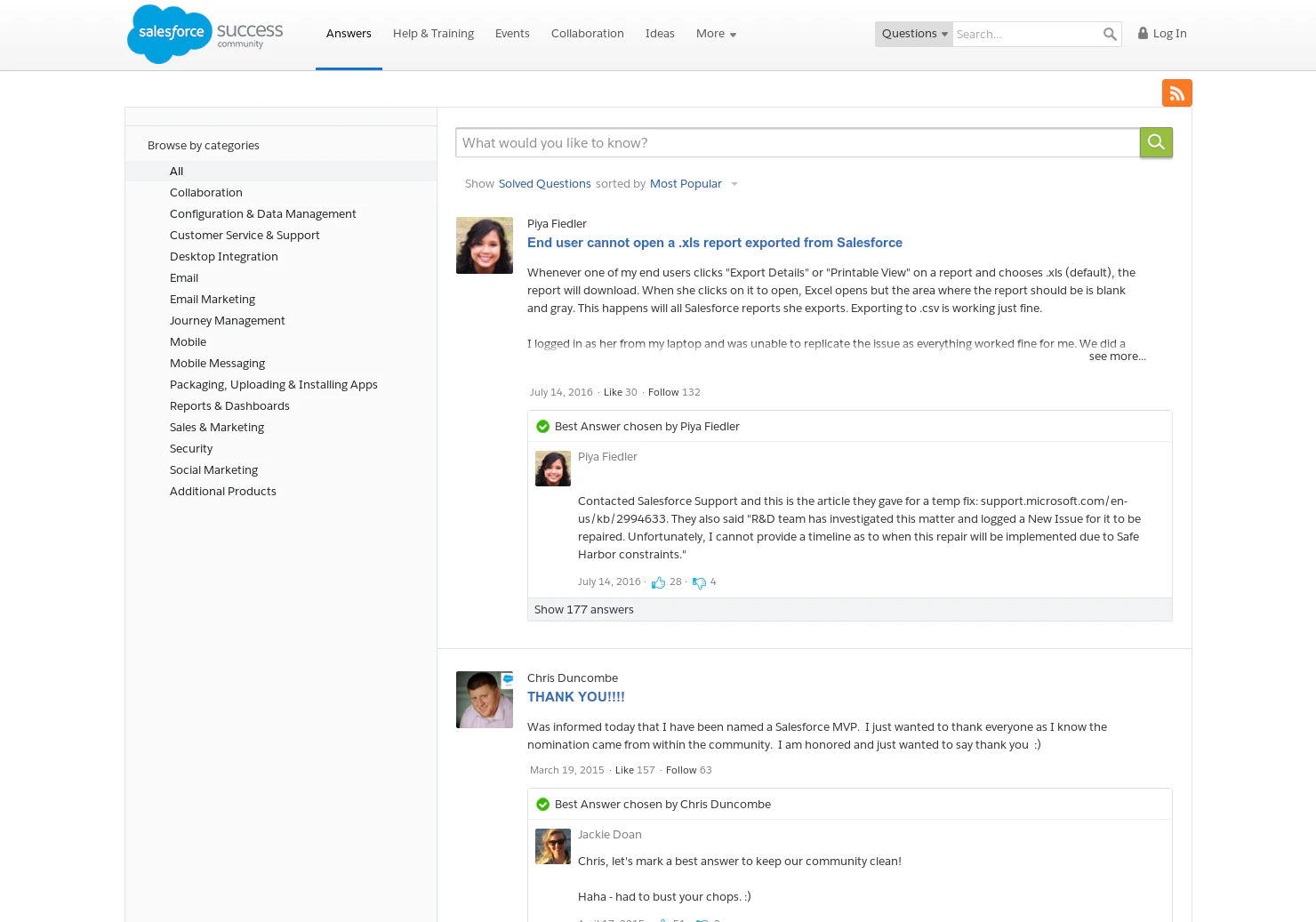
Task: Expand the More navigation menu
Action: [716, 34]
